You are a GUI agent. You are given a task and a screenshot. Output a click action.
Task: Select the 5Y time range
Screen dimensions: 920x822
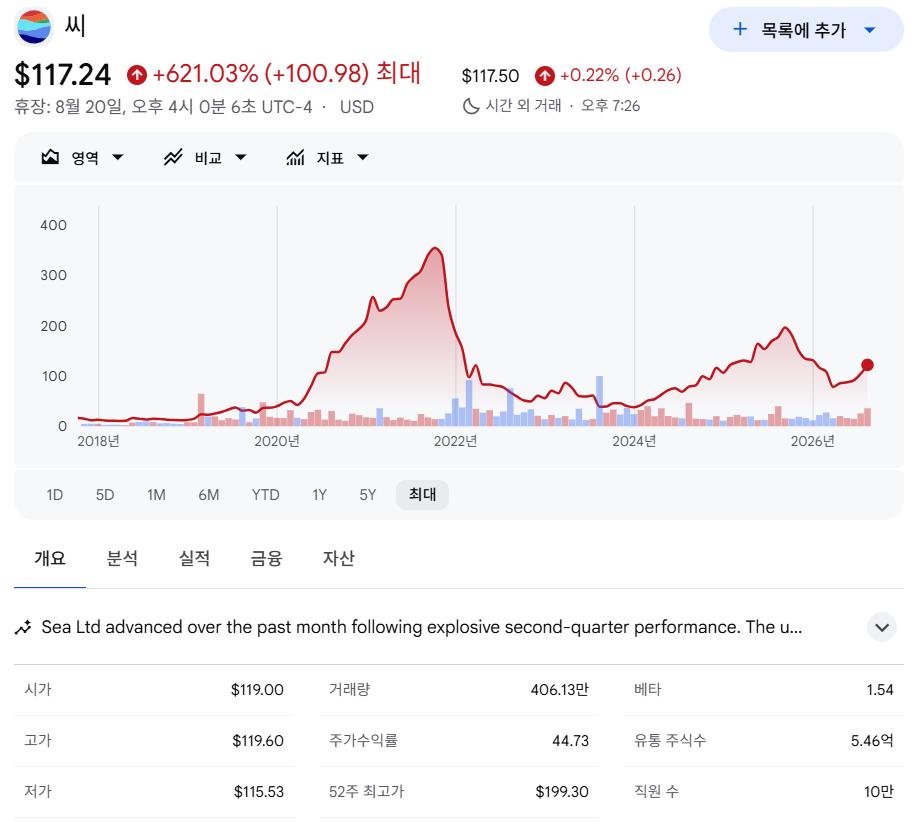click(x=368, y=495)
